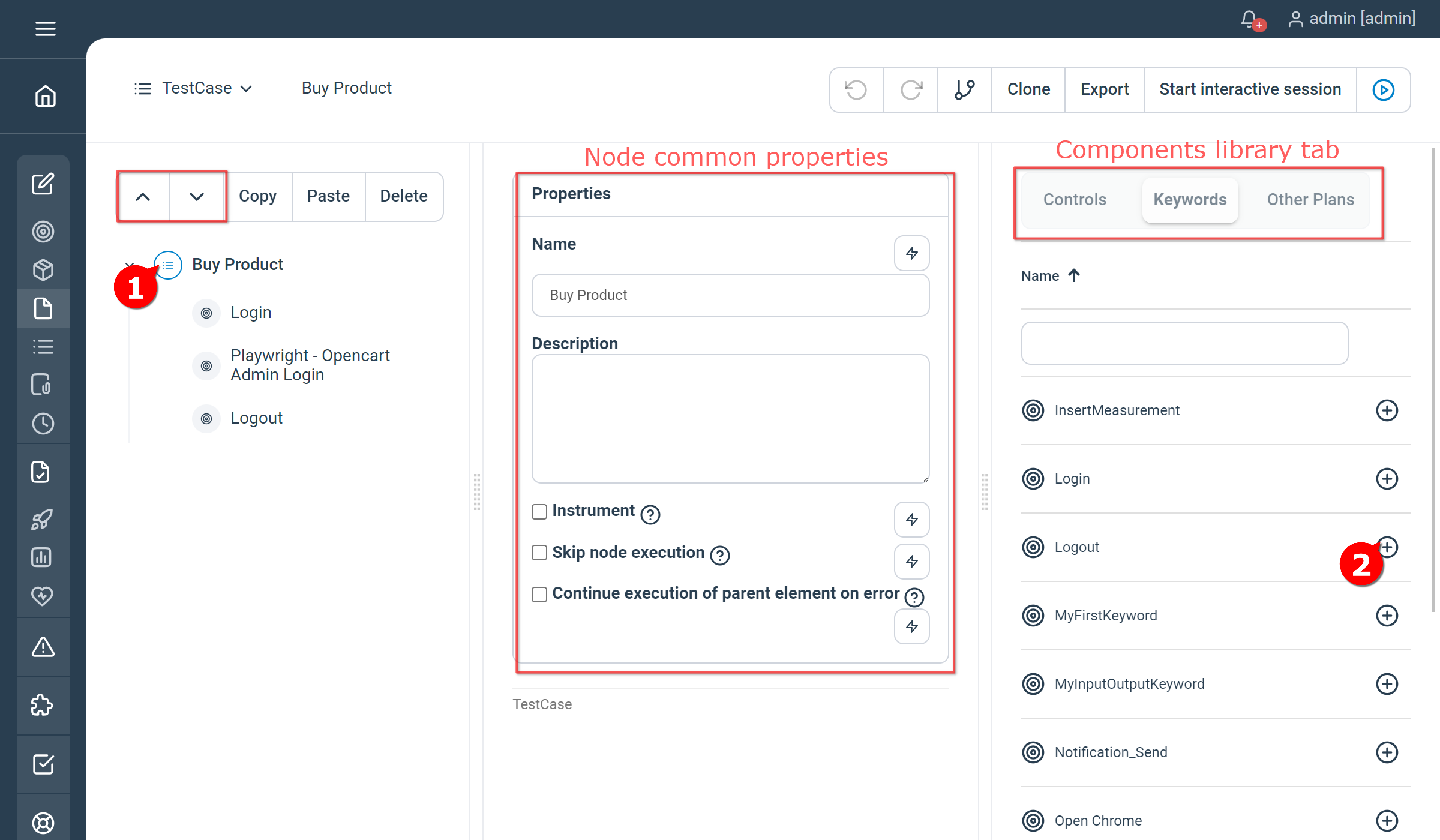The height and width of the screenshot is (840, 1440).
Task: Enable the Instrument checkbox
Action: pos(539,511)
